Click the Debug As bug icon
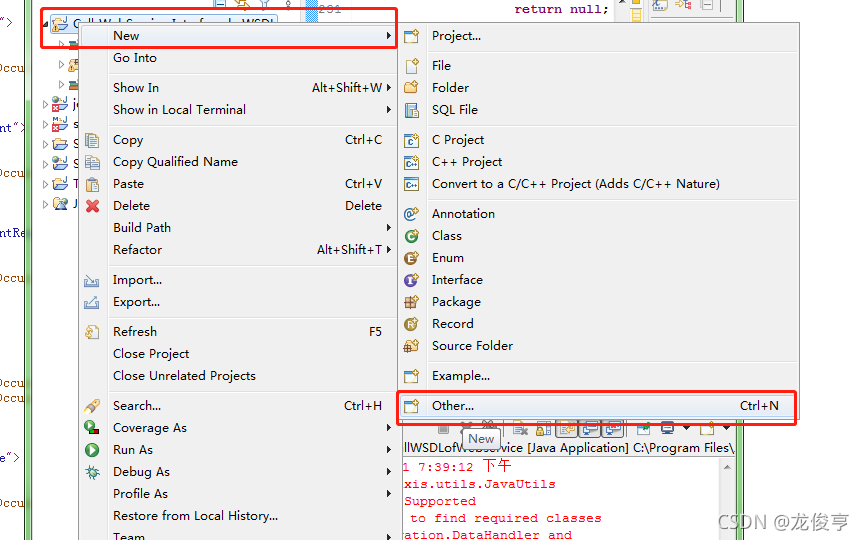This screenshot has width=864, height=540. pyautogui.click(x=92, y=472)
